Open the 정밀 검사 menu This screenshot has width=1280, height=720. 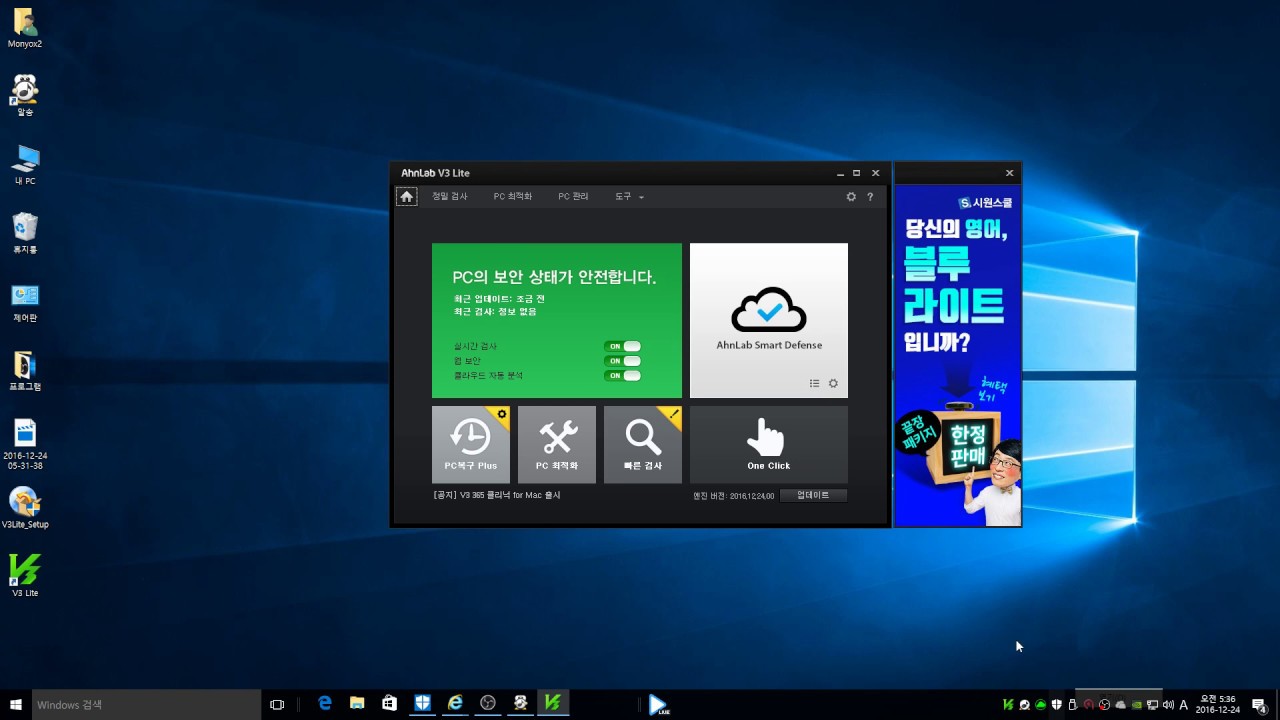point(449,197)
